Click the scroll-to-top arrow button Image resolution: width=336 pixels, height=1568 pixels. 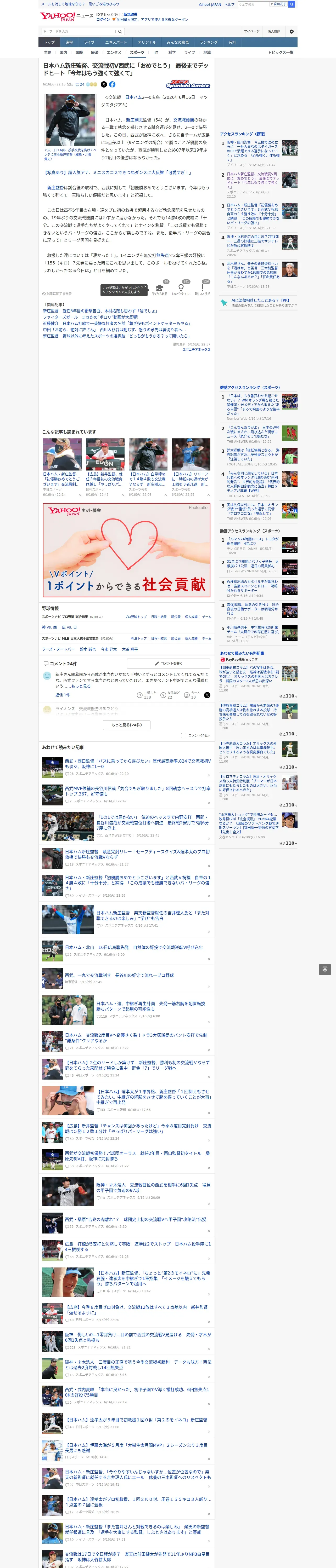click(325, 970)
